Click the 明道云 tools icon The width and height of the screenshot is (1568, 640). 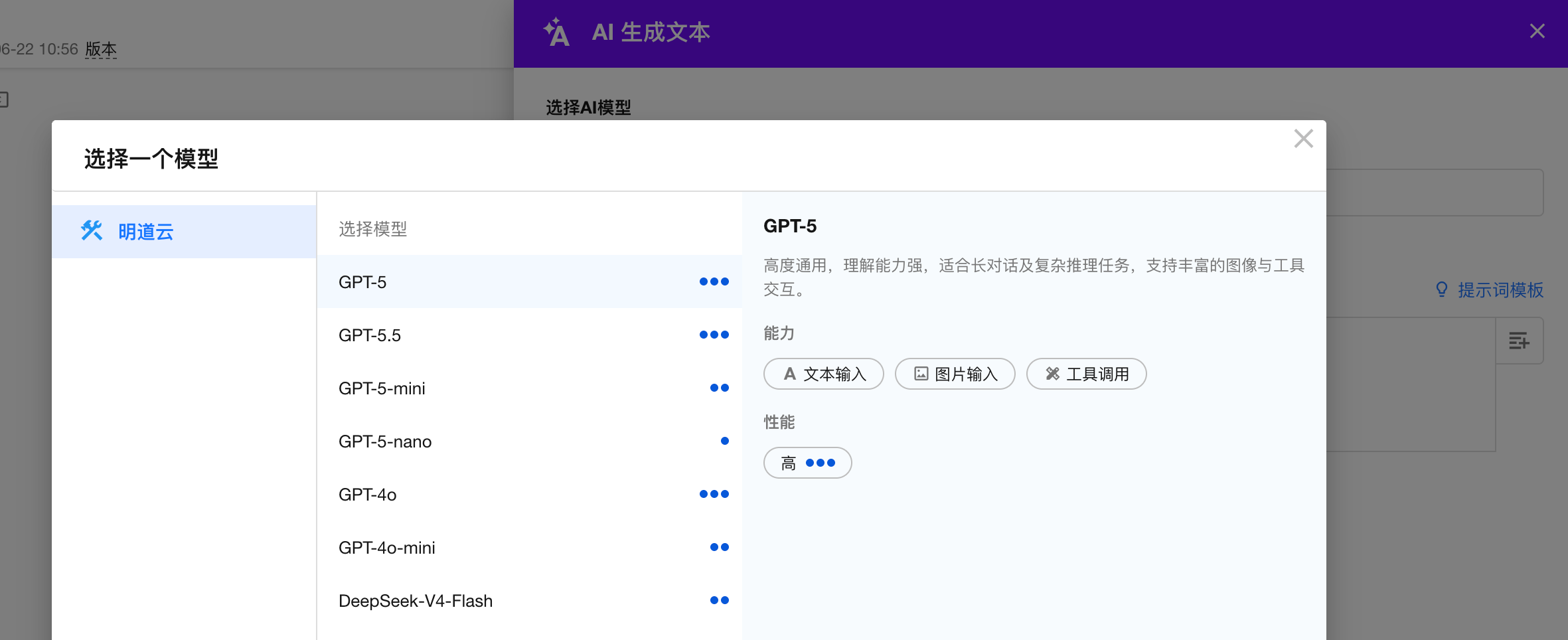tap(92, 230)
